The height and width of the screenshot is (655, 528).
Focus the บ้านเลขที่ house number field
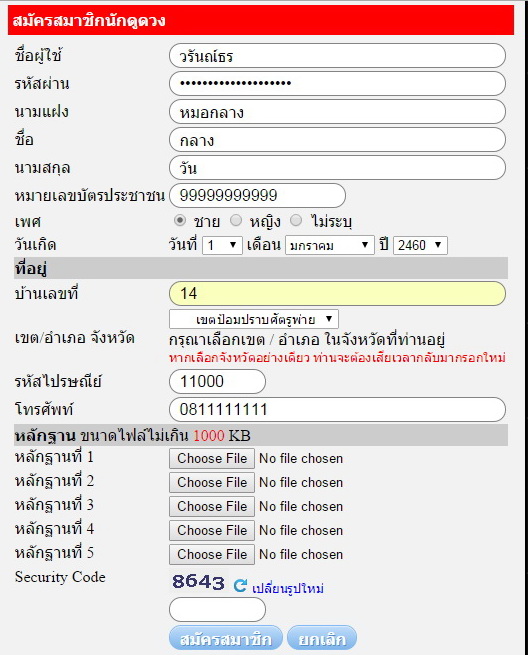(x=338, y=293)
